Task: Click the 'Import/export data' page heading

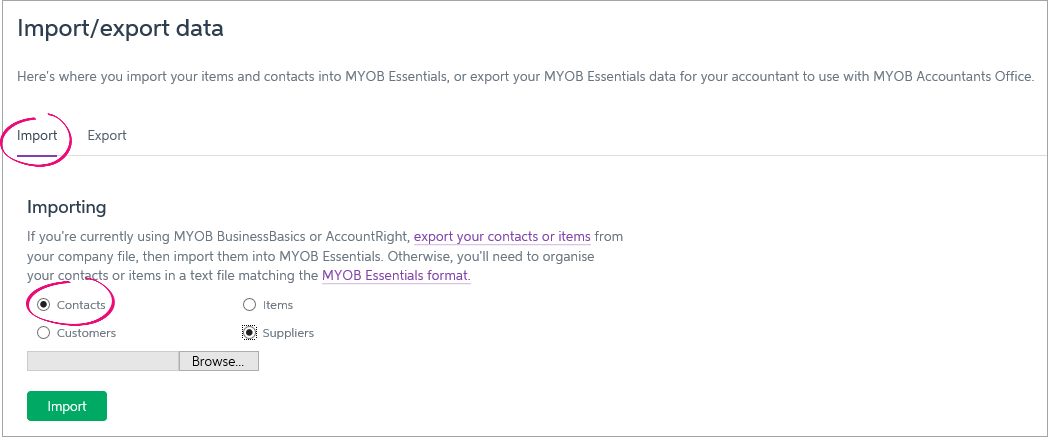Action: [120, 28]
